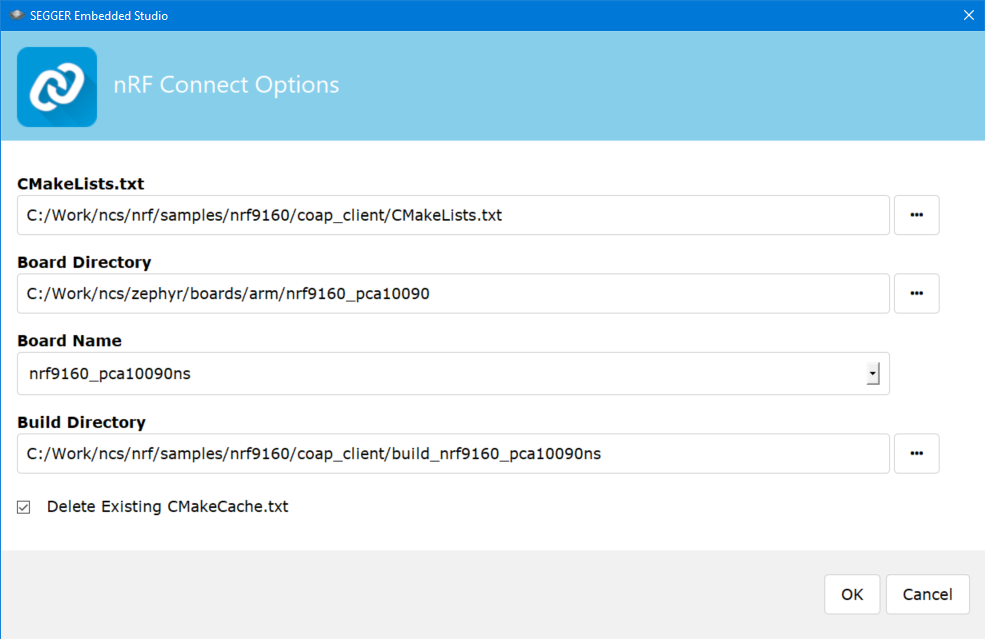This screenshot has width=985, height=639.
Task: Click the Board Directory field label
Action: (84, 262)
